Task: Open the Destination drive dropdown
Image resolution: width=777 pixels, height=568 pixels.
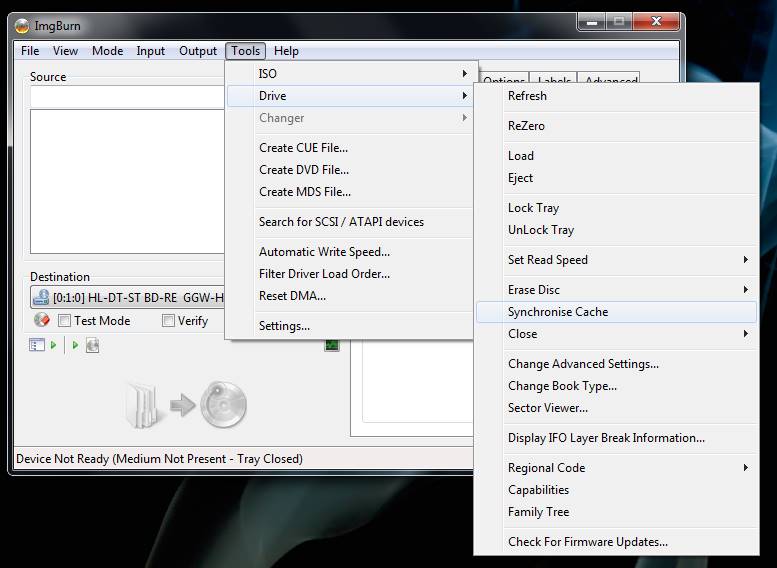Action: tap(127, 297)
